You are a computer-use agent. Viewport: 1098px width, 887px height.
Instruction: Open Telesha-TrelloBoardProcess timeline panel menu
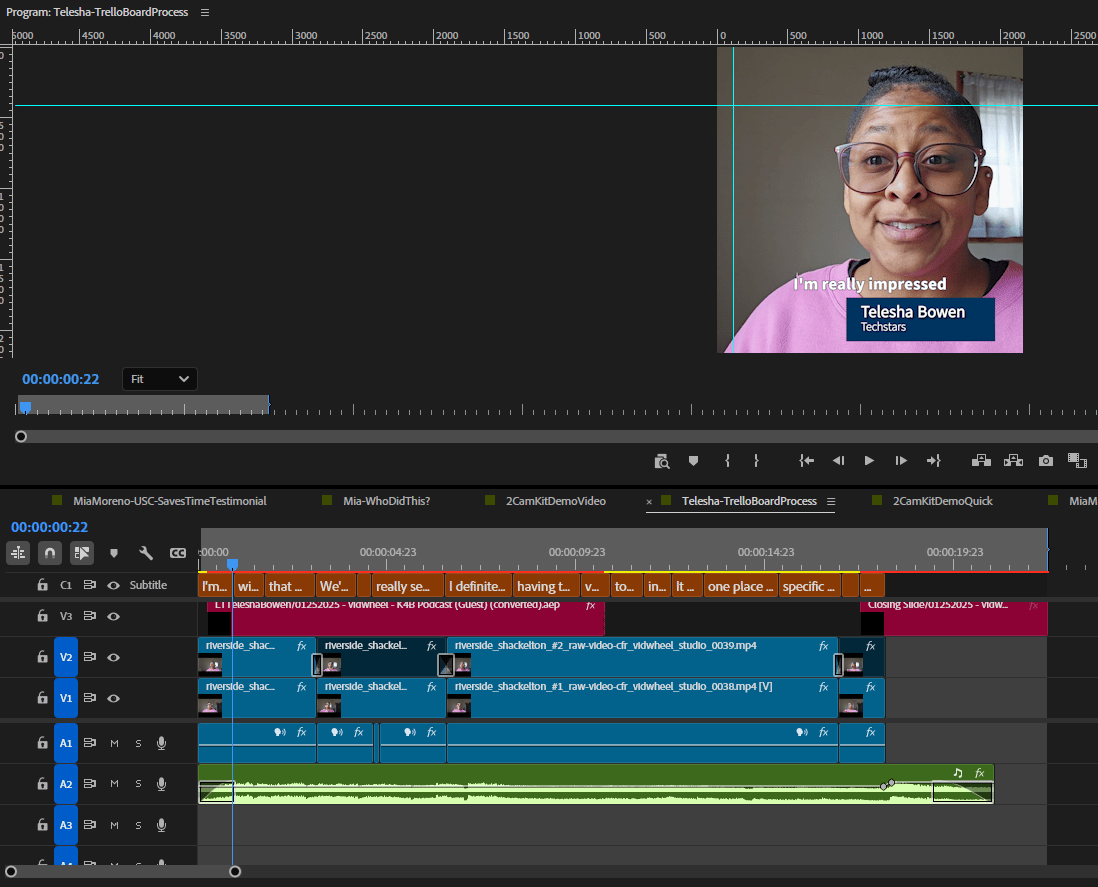click(x=831, y=501)
